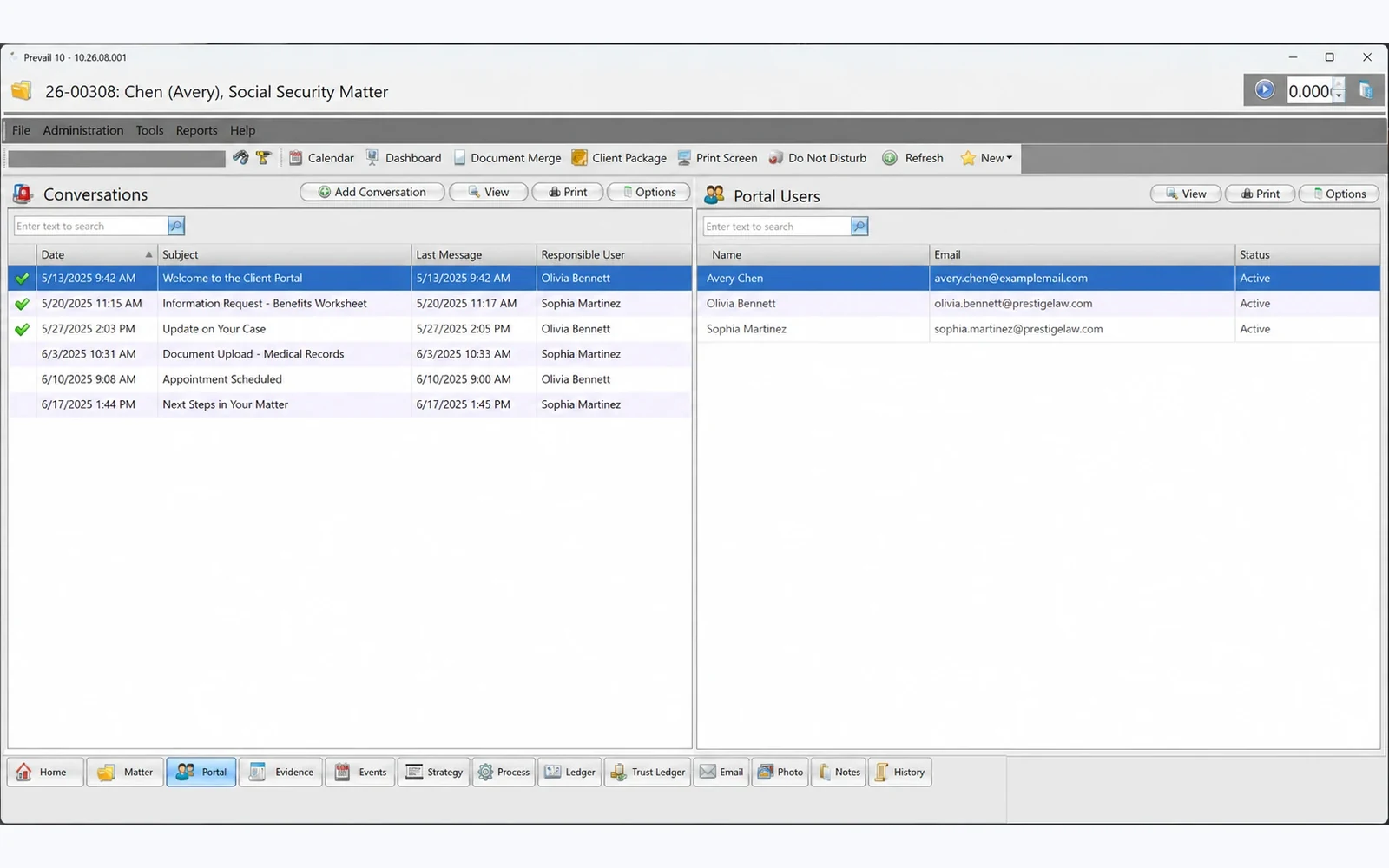1389x868 pixels.
Task: Enable Do Not Disturb
Action: click(x=818, y=158)
